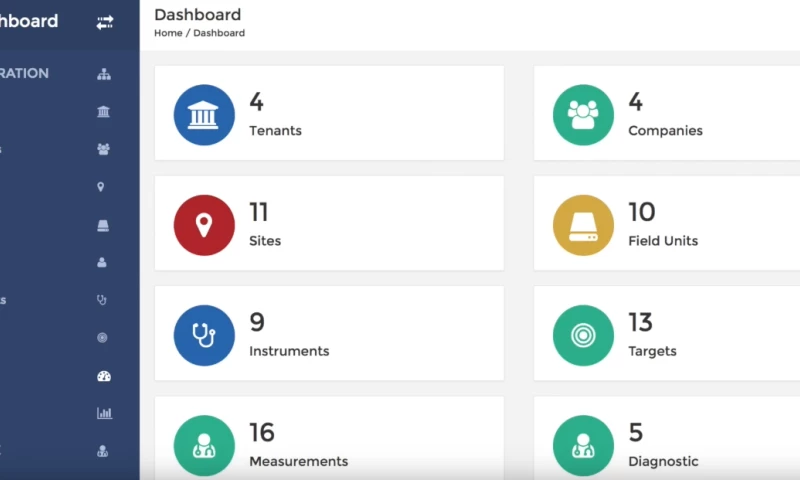Open the Tenants card
Viewport: 800px width, 480px height.
pos(329,113)
